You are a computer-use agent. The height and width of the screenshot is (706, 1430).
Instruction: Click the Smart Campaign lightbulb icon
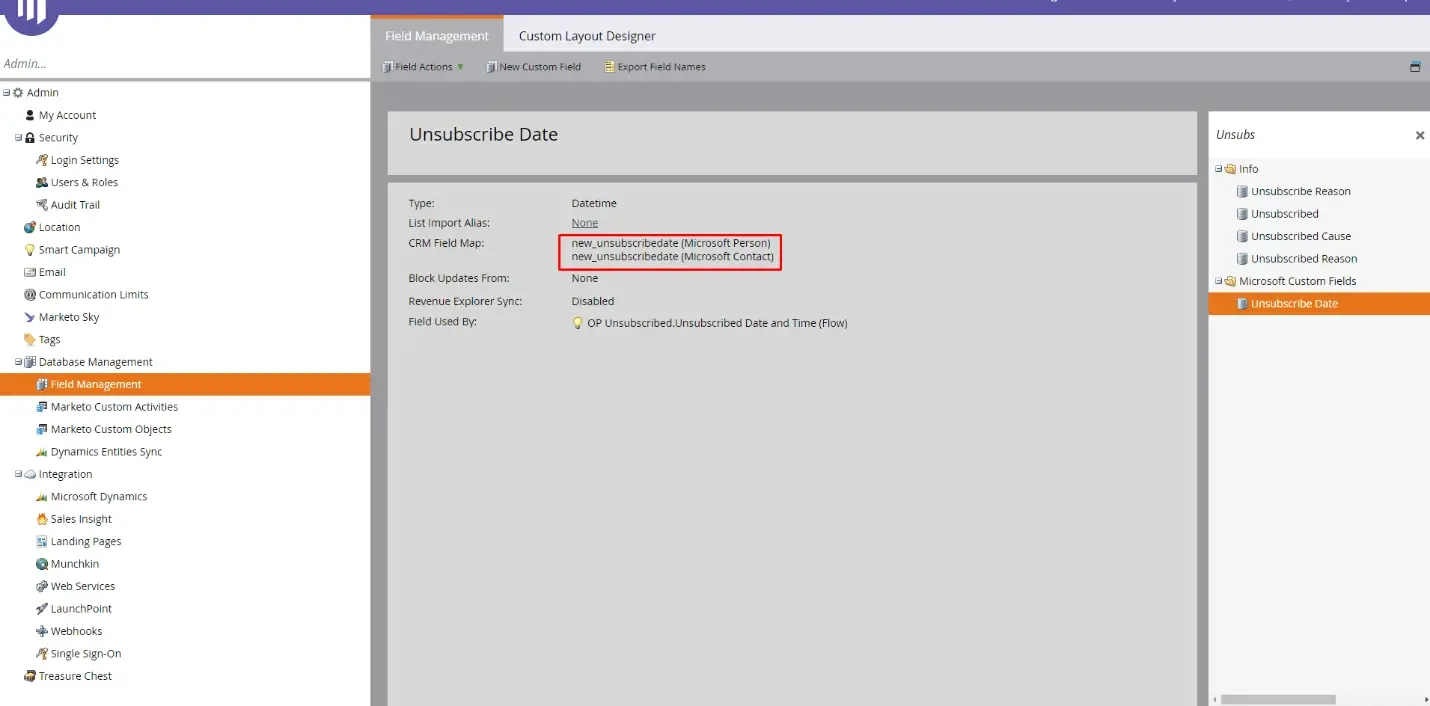point(30,250)
